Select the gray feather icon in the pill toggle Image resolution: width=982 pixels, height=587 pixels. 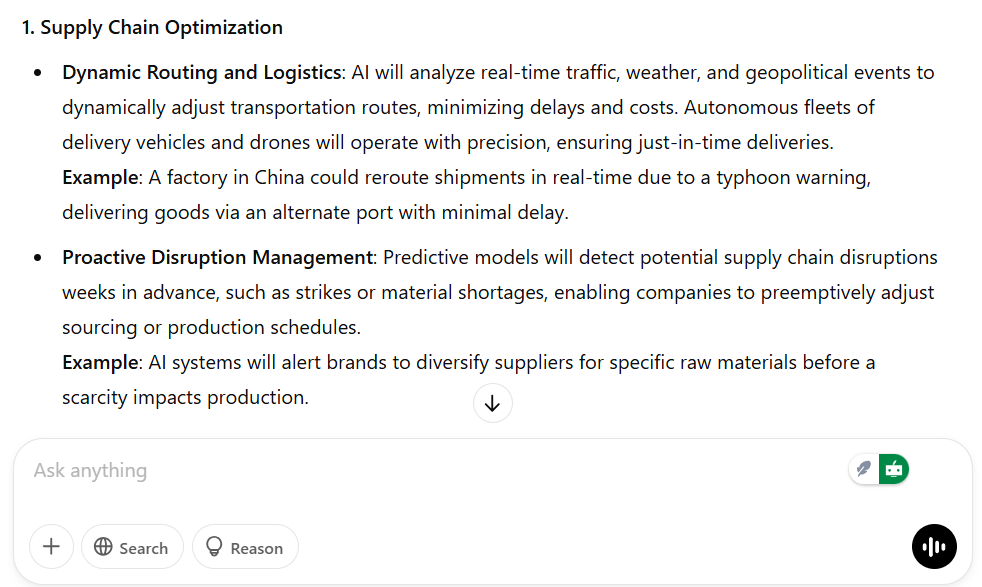point(864,469)
